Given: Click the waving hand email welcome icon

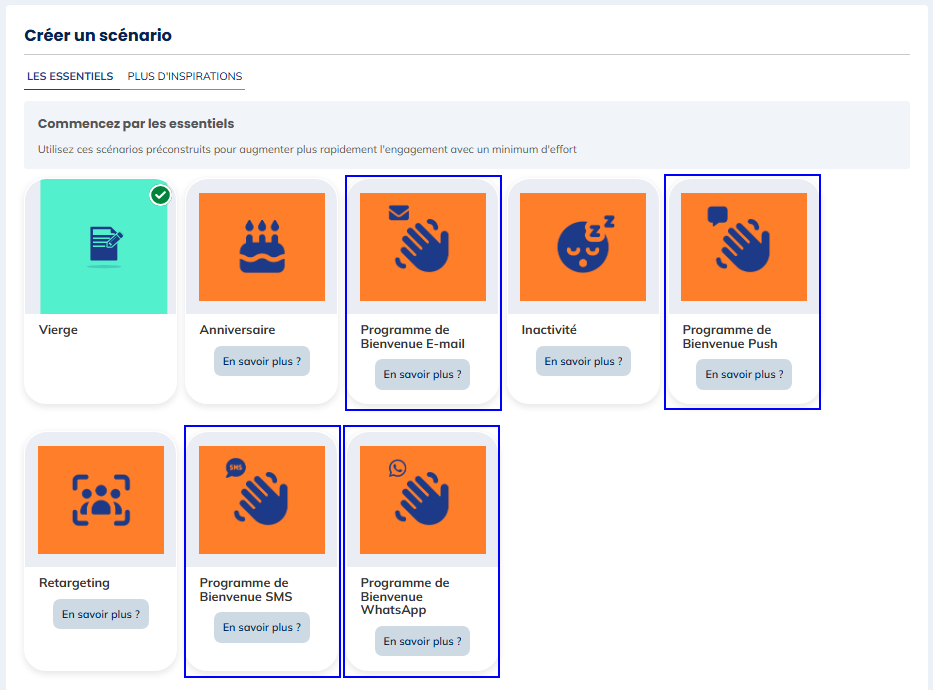Looking at the screenshot, I should click(422, 246).
